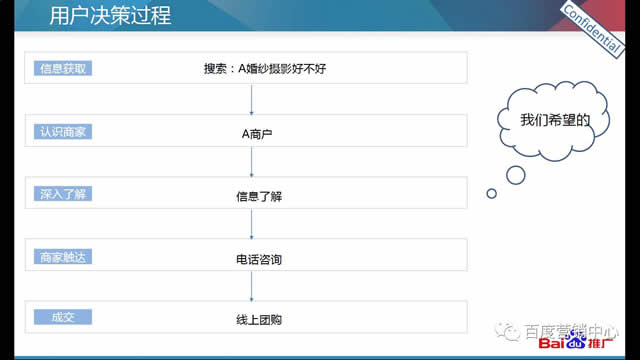640x360 pixels.
Task: Click the small thought bubble circle
Action: click(x=491, y=193)
